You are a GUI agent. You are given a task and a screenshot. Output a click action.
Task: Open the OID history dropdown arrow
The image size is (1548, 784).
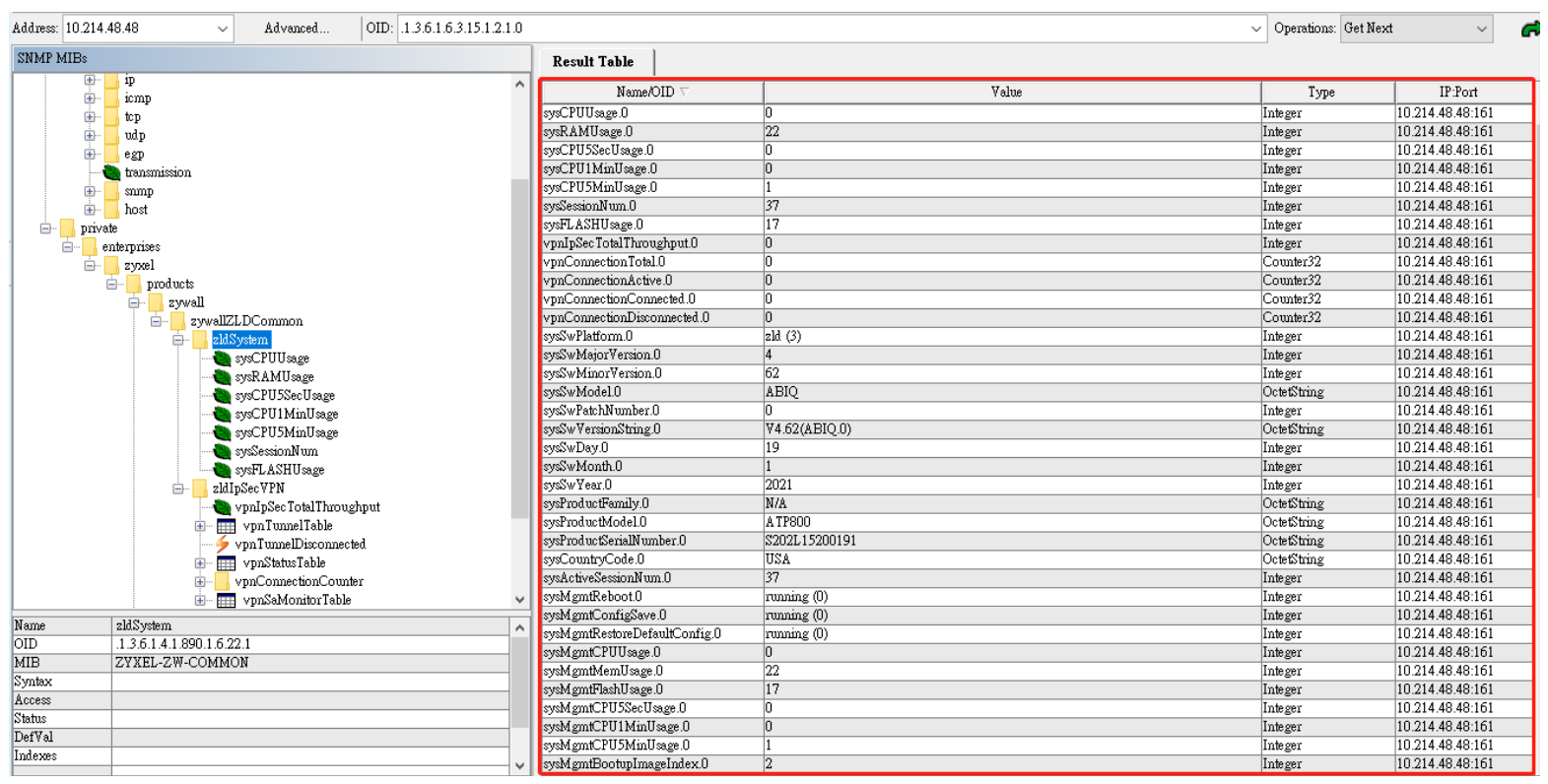(x=1255, y=29)
